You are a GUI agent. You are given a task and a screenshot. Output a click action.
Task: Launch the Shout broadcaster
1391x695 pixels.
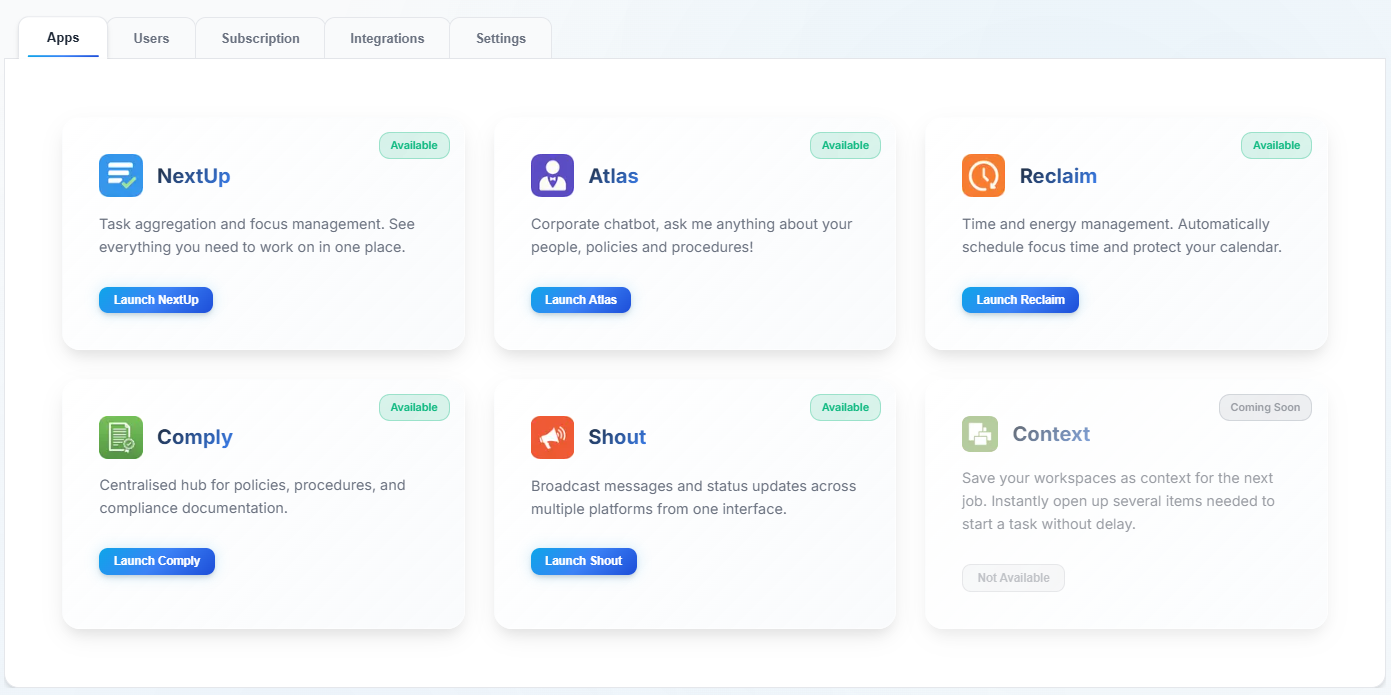583,561
